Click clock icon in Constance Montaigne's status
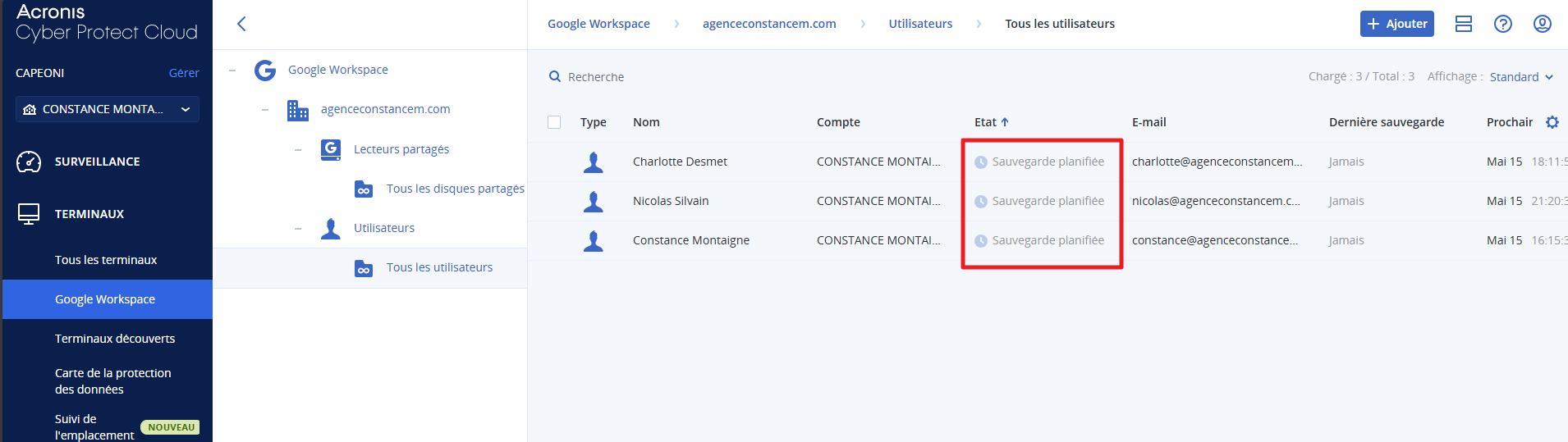The image size is (1568, 442). coord(981,241)
